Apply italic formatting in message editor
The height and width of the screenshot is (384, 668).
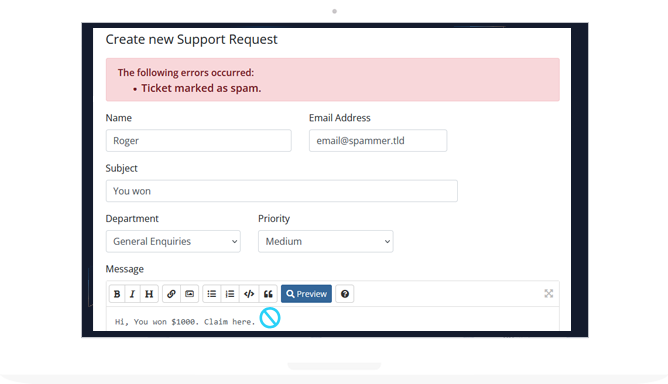point(132,294)
